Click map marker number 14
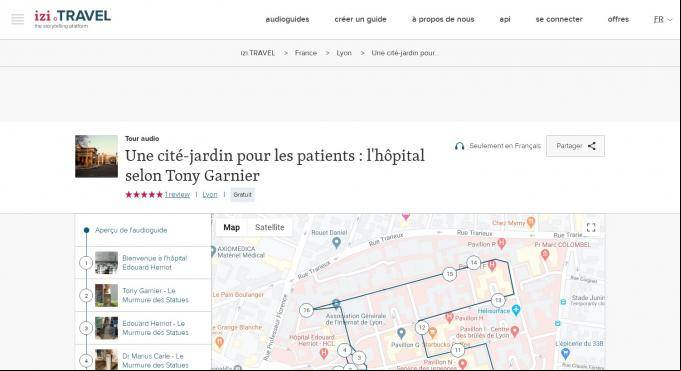The height and width of the screenshot is (371, 681). coord(474,263)
